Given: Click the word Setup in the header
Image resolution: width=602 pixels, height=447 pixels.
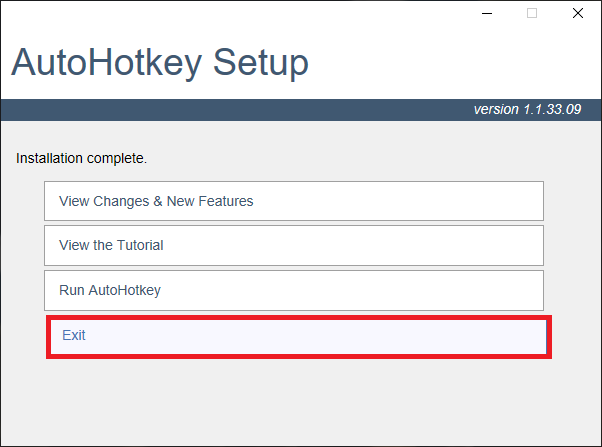Looking at the screenshot, I should point(261,63).
